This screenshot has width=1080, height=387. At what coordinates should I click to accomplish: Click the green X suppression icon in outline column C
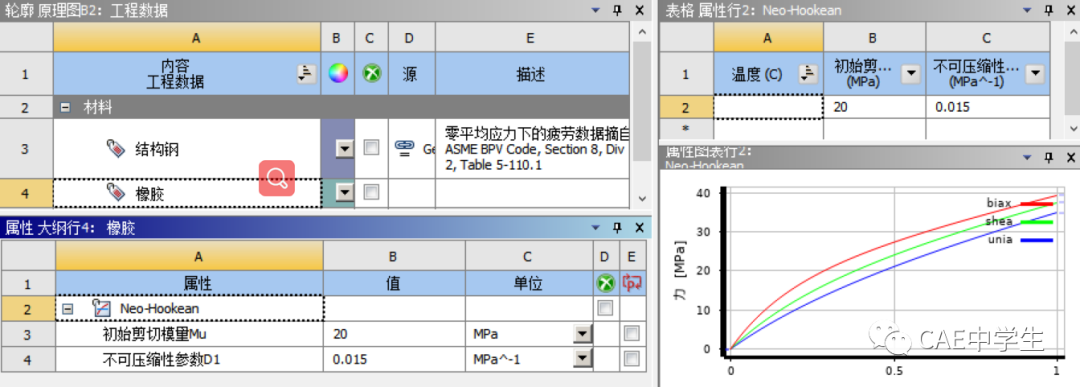[372, 74]
